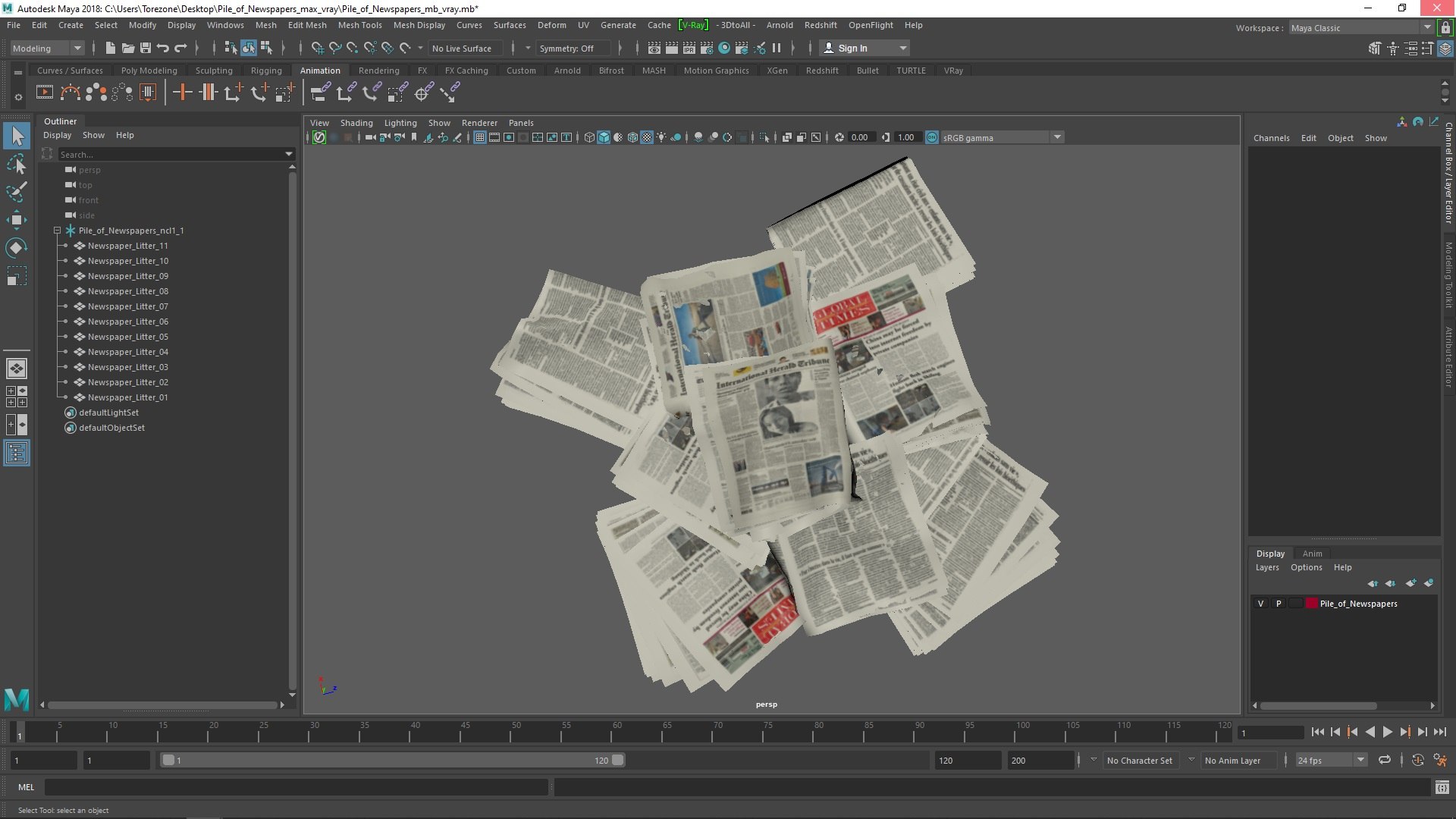Click the MEL command line input field

pyautogui.click(x=297, y=787)
